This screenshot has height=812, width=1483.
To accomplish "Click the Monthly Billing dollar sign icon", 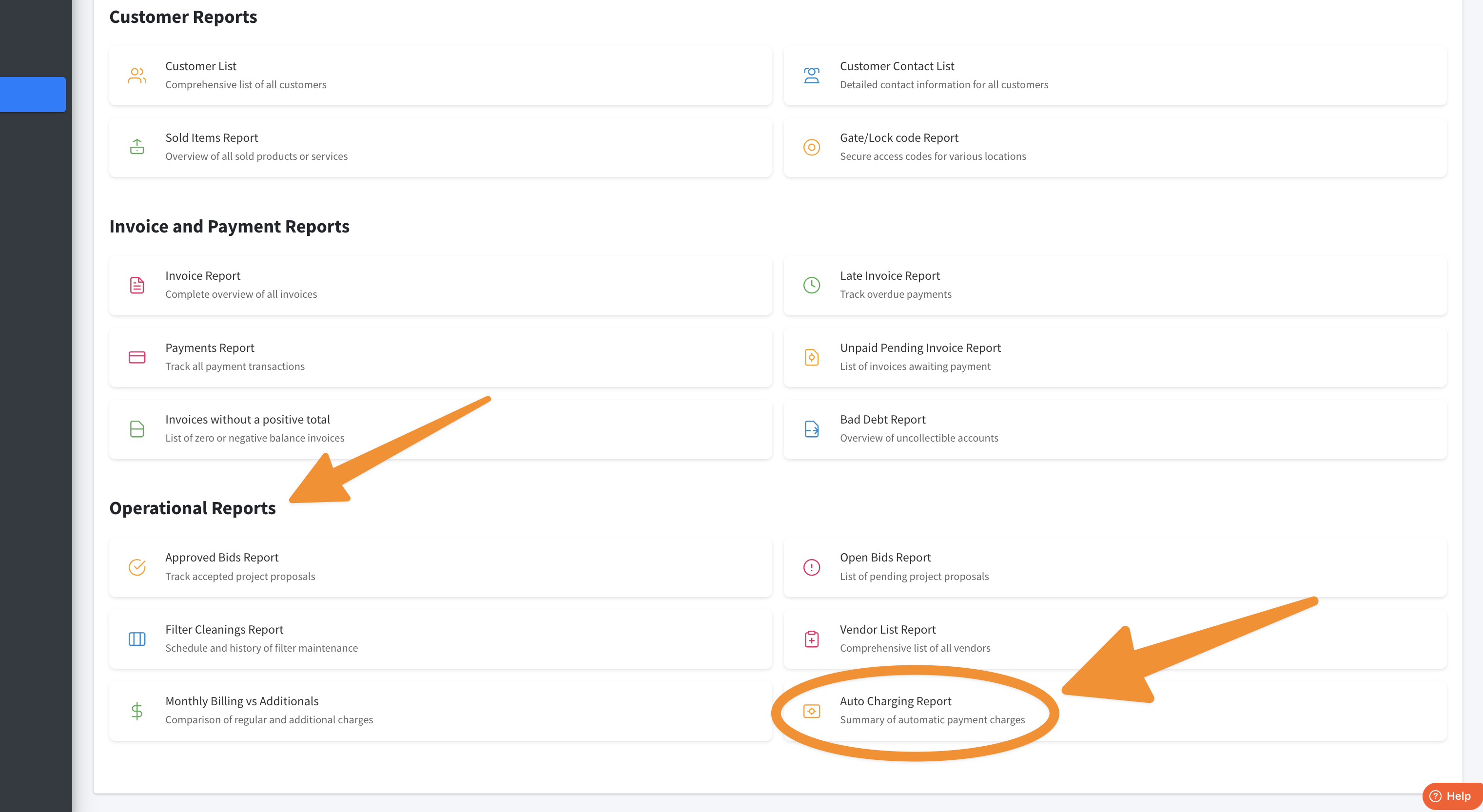I will click(x=137, y=711).
